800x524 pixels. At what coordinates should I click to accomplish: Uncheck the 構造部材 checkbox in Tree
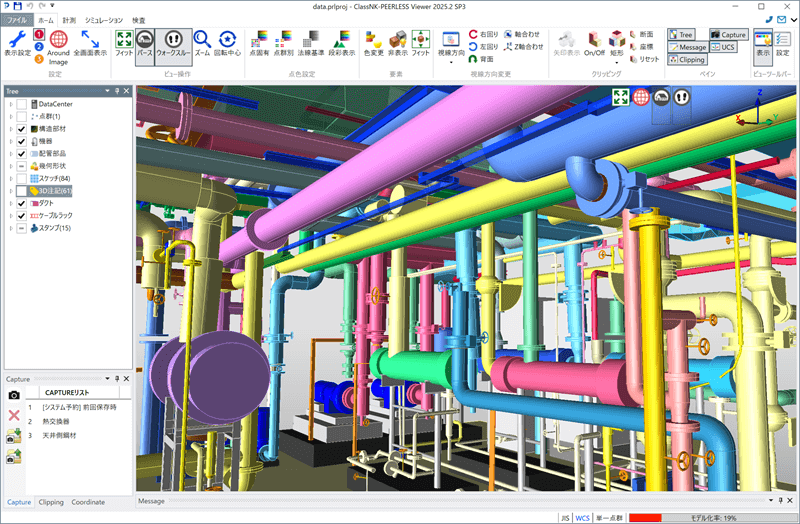click(22, 129)
